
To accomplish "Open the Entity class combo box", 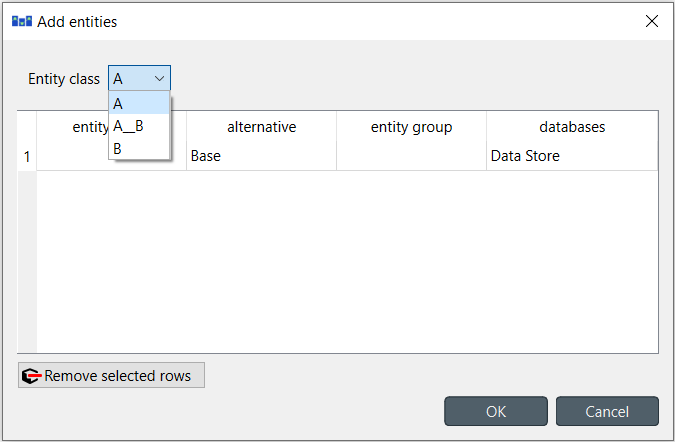I will 139,78.
